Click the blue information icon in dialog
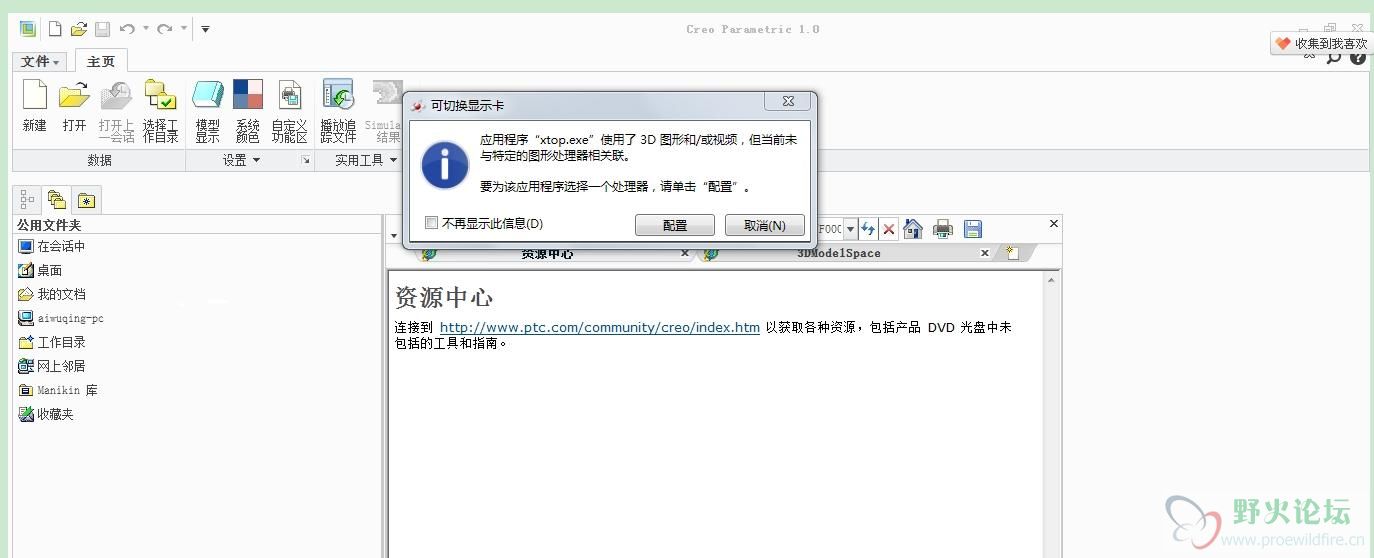 click(445, 165)
